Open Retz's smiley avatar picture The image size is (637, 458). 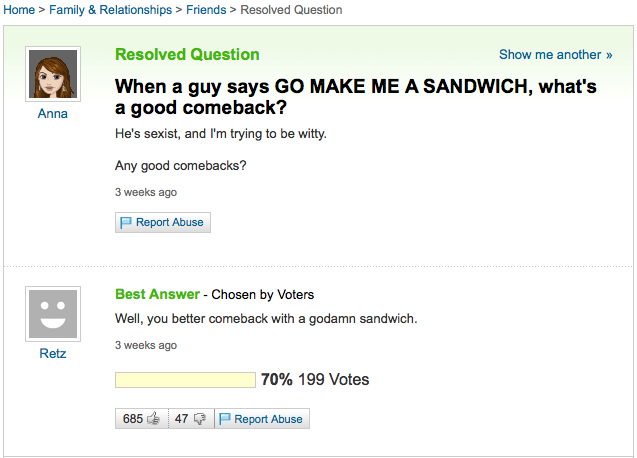pyautogui.click(x=53, y=313)
